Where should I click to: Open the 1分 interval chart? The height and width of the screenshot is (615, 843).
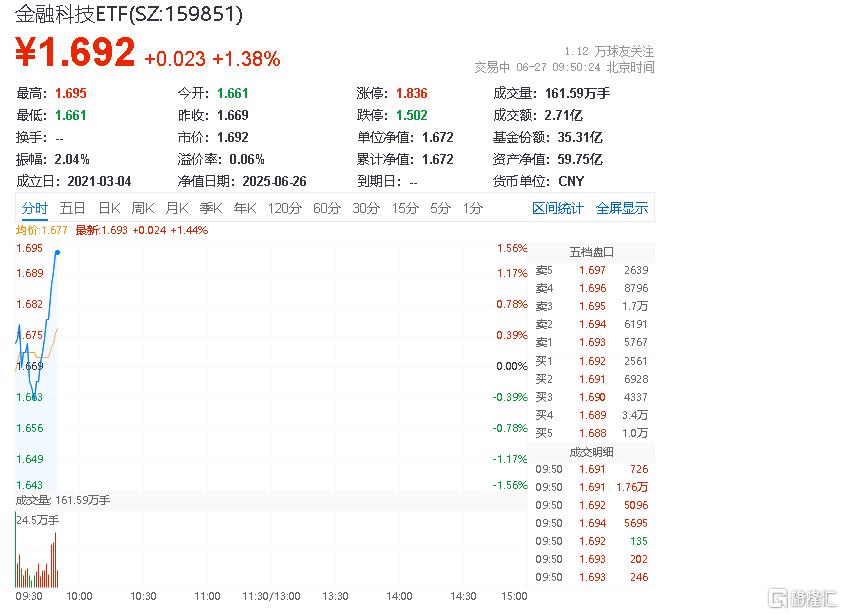(472, 208)
